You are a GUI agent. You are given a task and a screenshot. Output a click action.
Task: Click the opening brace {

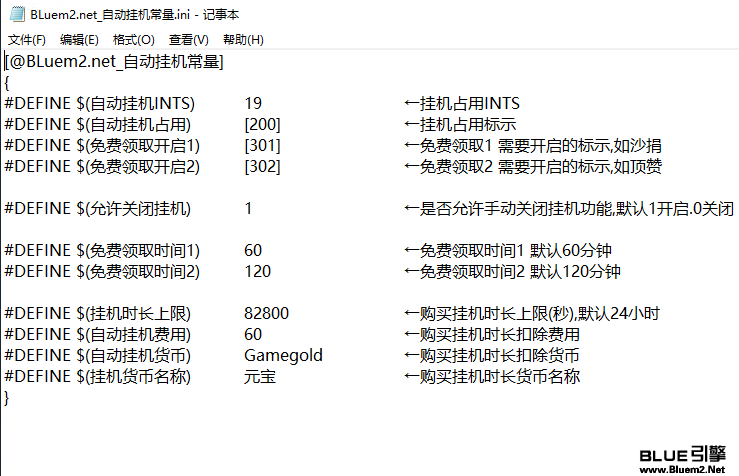click(x=7, y=82)
